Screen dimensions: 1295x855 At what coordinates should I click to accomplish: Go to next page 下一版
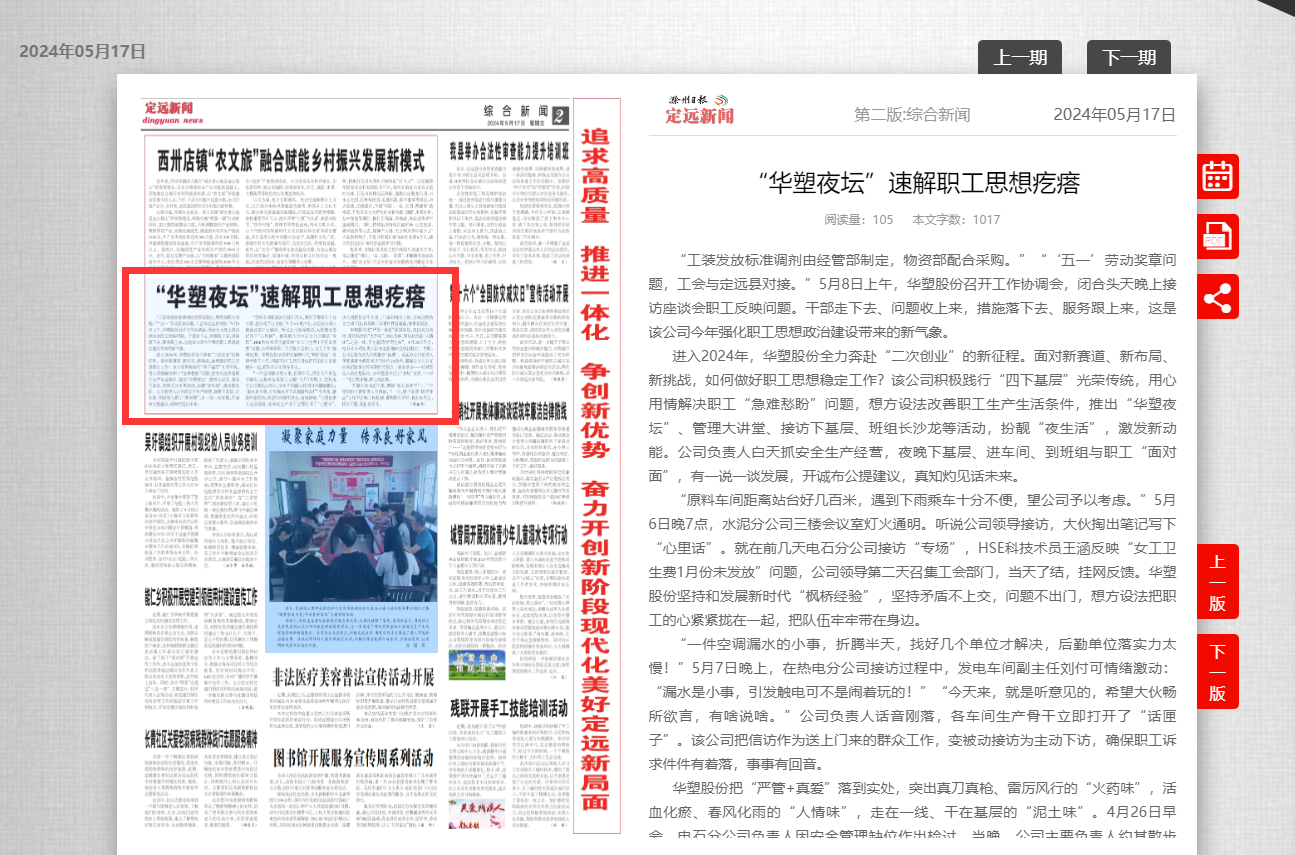point(1217,672)
